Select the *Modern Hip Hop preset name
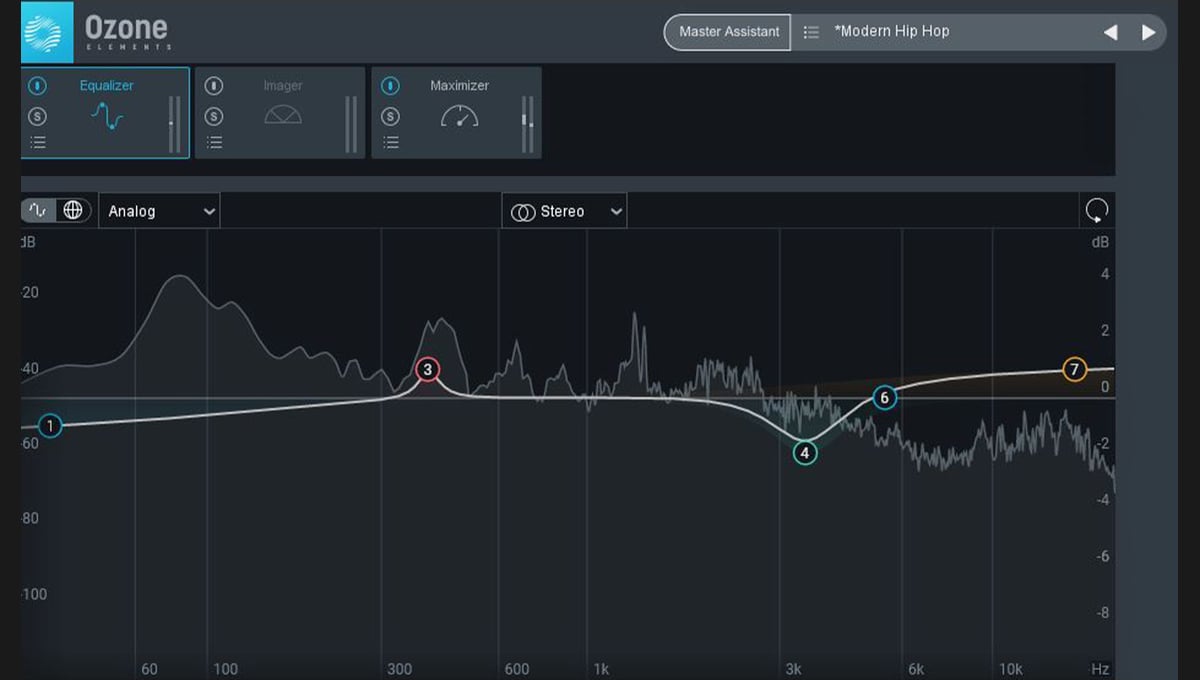 pos(892,31)
